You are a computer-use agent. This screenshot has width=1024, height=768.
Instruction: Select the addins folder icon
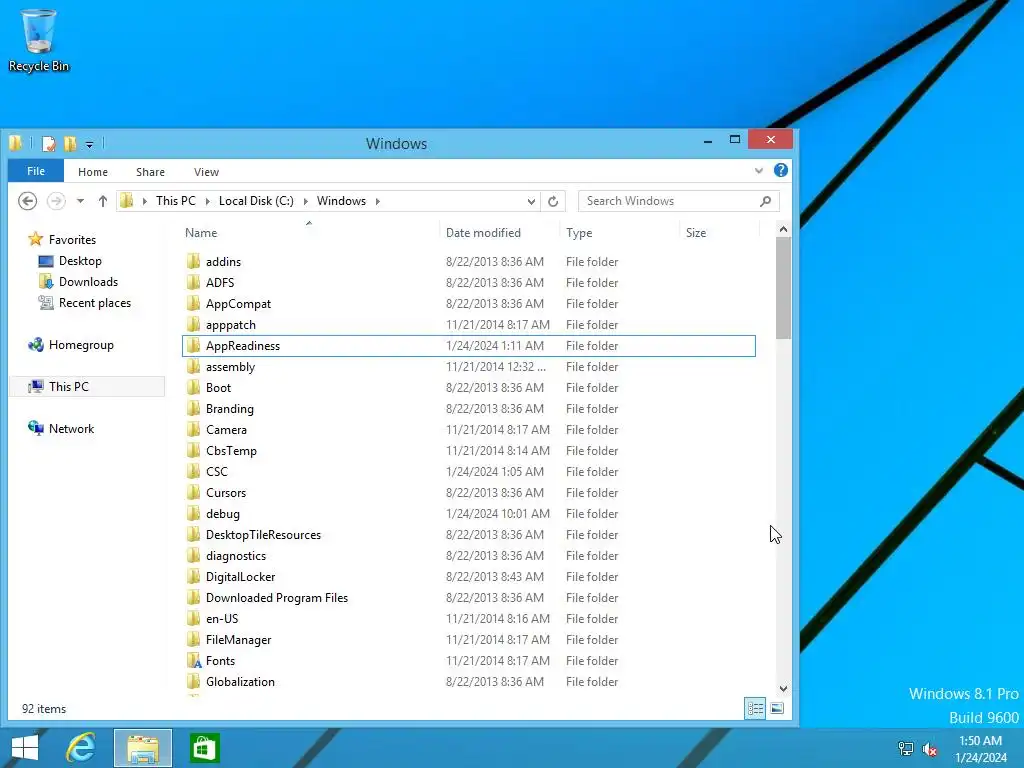(x=193, y=261)
